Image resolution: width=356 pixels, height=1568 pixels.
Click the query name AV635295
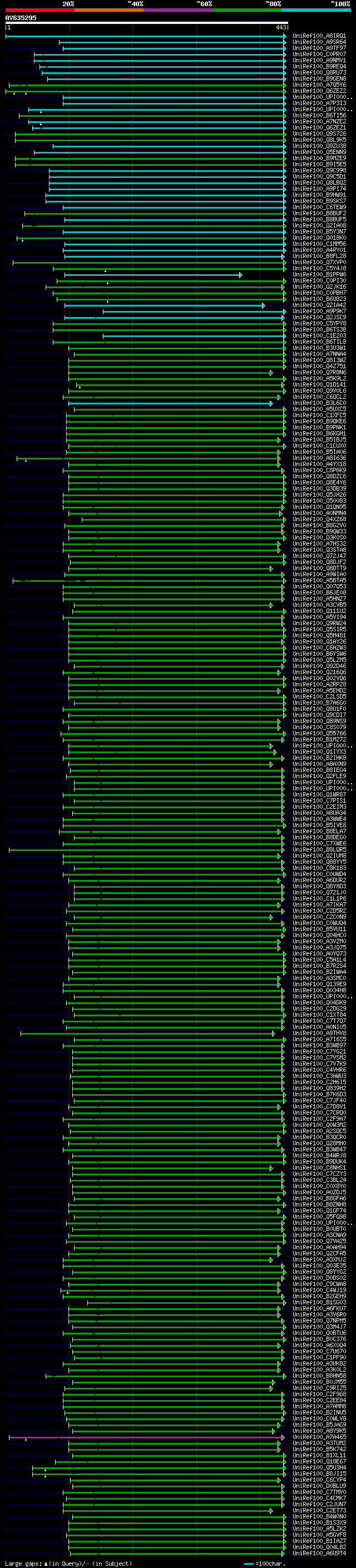click(21, 18)
